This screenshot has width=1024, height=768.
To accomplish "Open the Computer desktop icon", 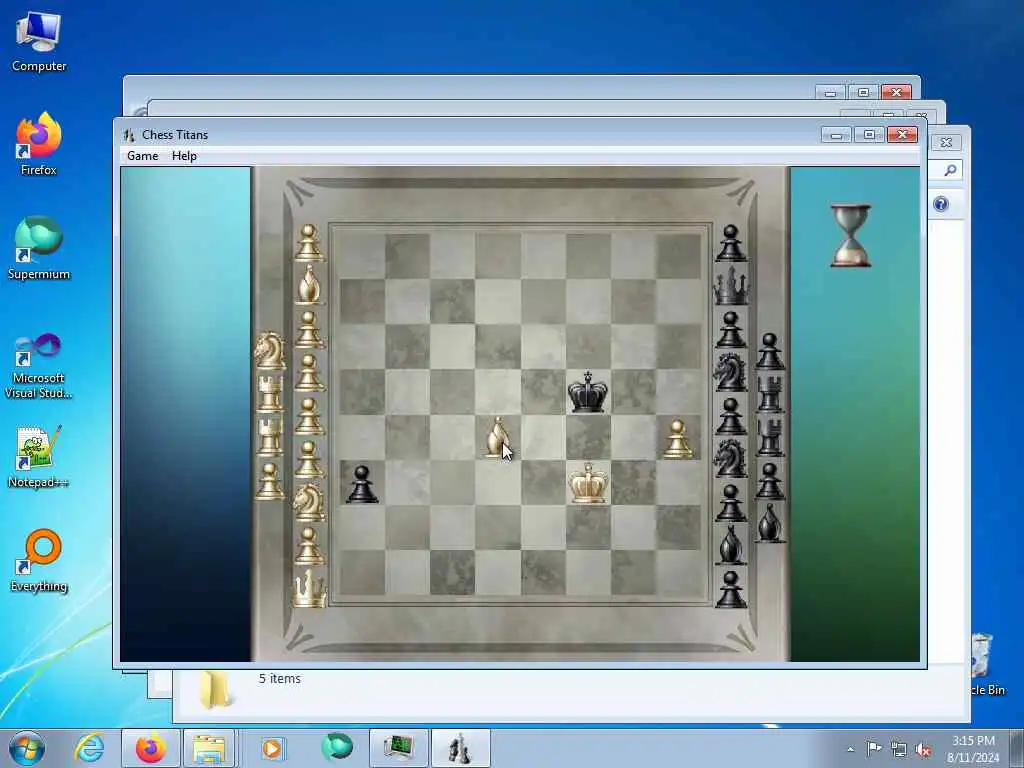I will coord(39,41).
